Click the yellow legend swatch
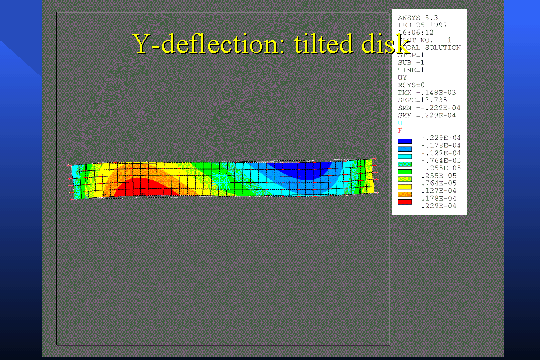 pyautogui.click(x=405, y=187)
